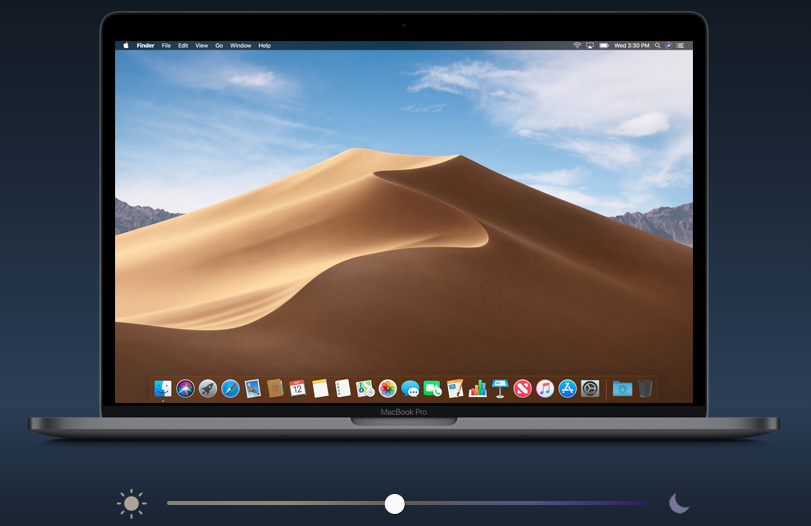Open the Trash in the dock

(646, 388)
